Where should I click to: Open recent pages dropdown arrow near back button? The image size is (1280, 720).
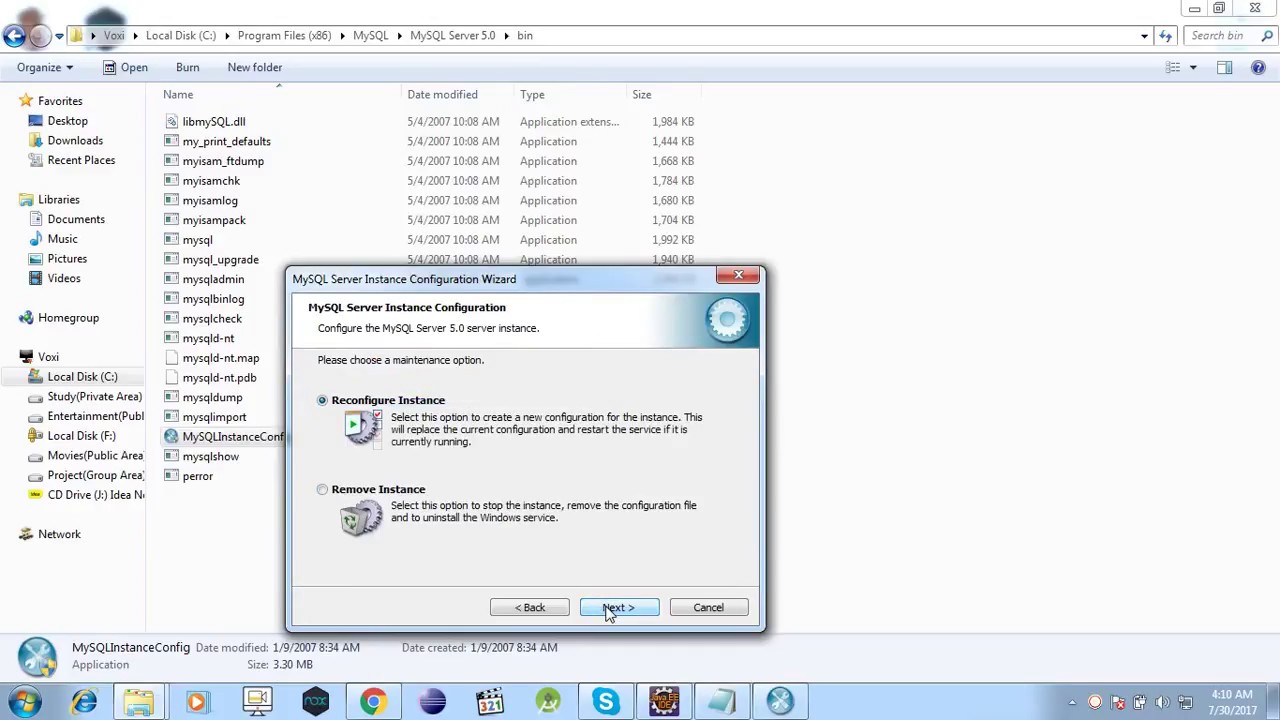[59, 36]
